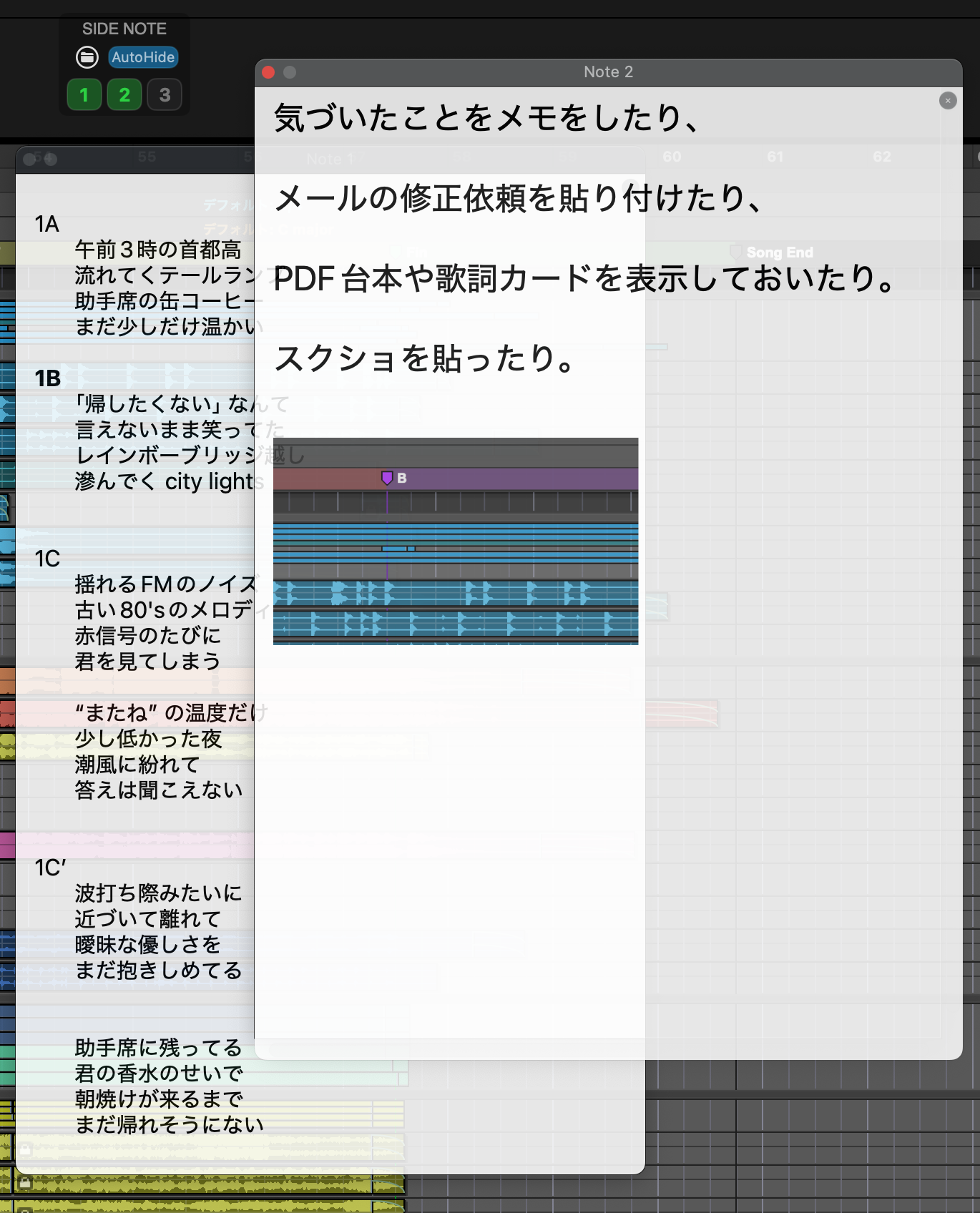Viewport: 980px width, 1213px height.
Task: Click the SIDE NOTE panel title
Action: click(x=124, y=29)
